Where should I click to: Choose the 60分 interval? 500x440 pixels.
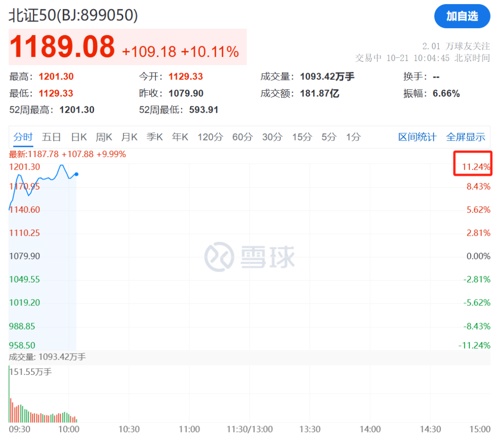pyautogui.click(x=242, y=137)
